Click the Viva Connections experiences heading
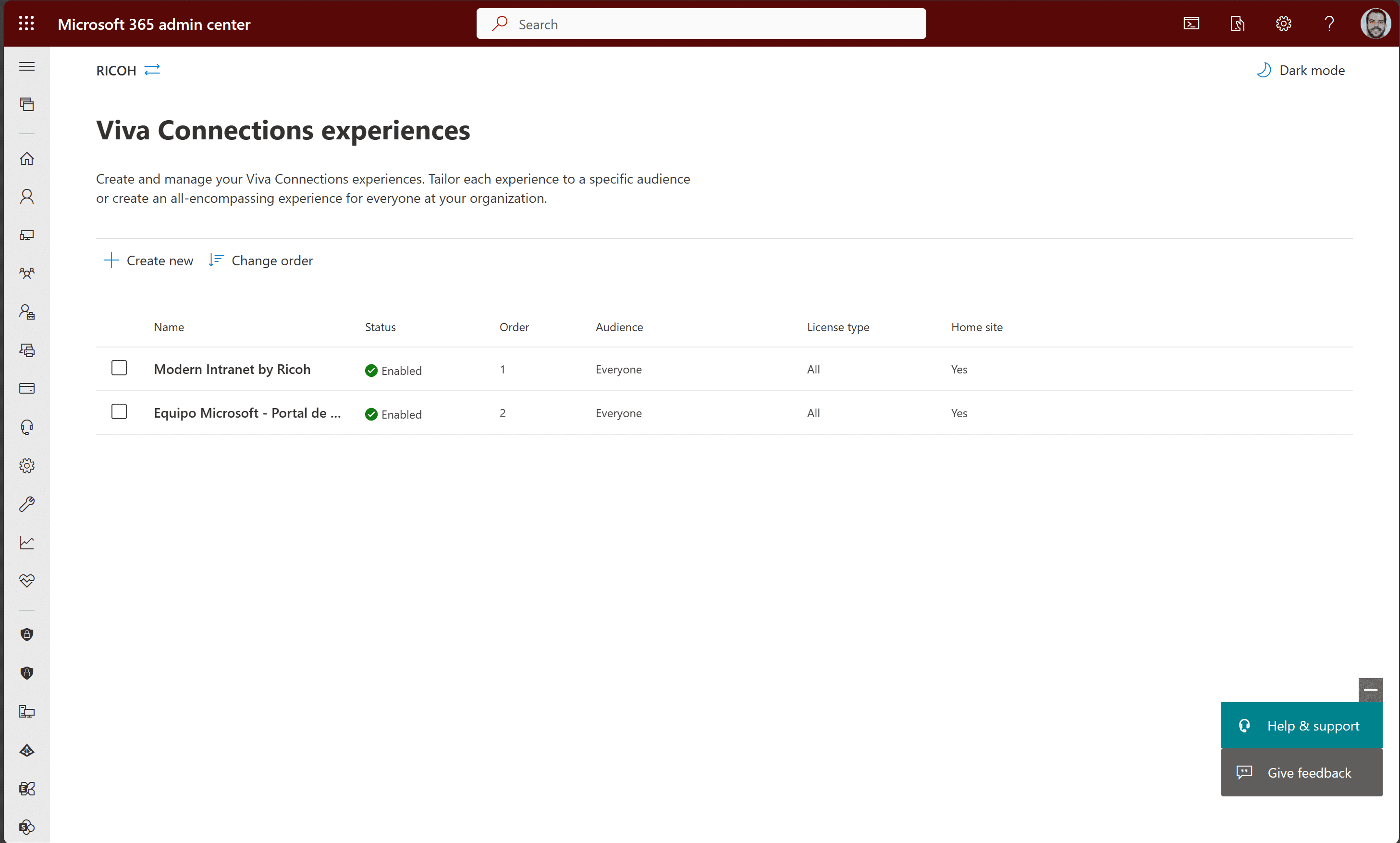 (282, 131)
